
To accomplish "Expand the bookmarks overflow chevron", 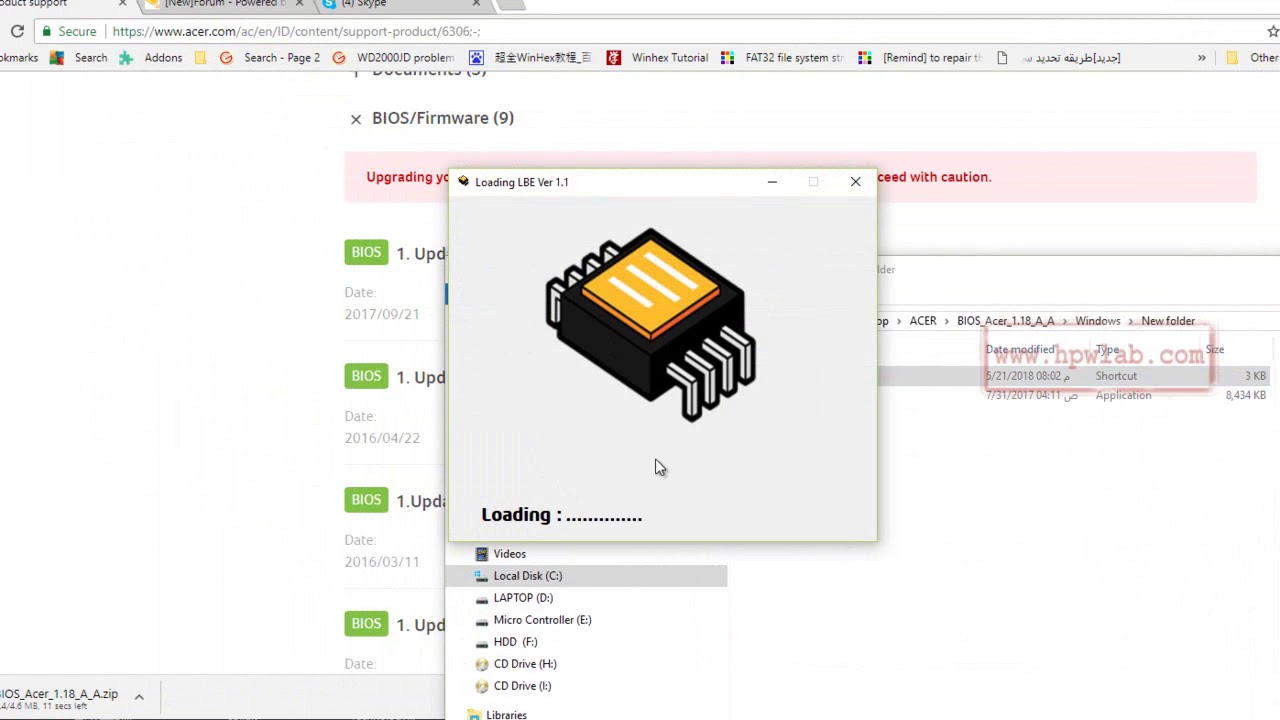I will tap(1201, 58).
